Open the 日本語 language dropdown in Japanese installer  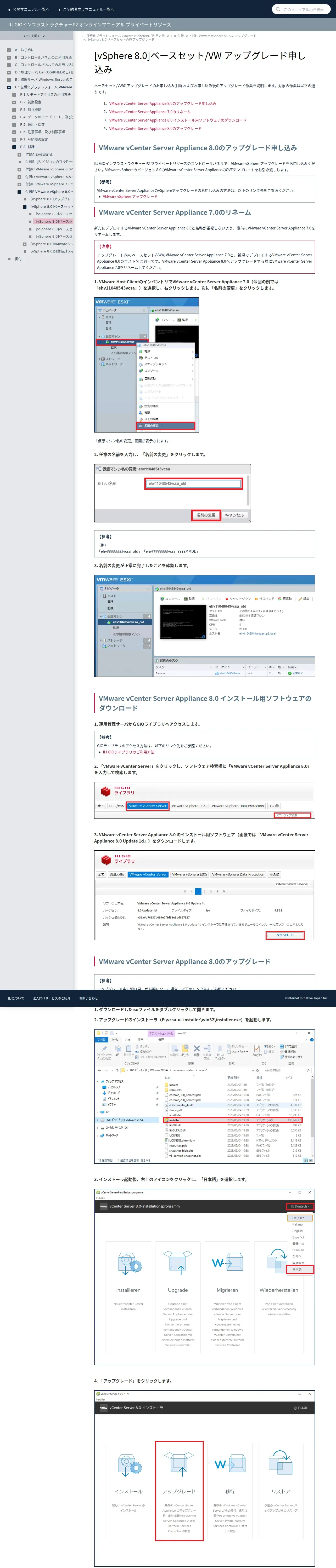(302, 1408)
